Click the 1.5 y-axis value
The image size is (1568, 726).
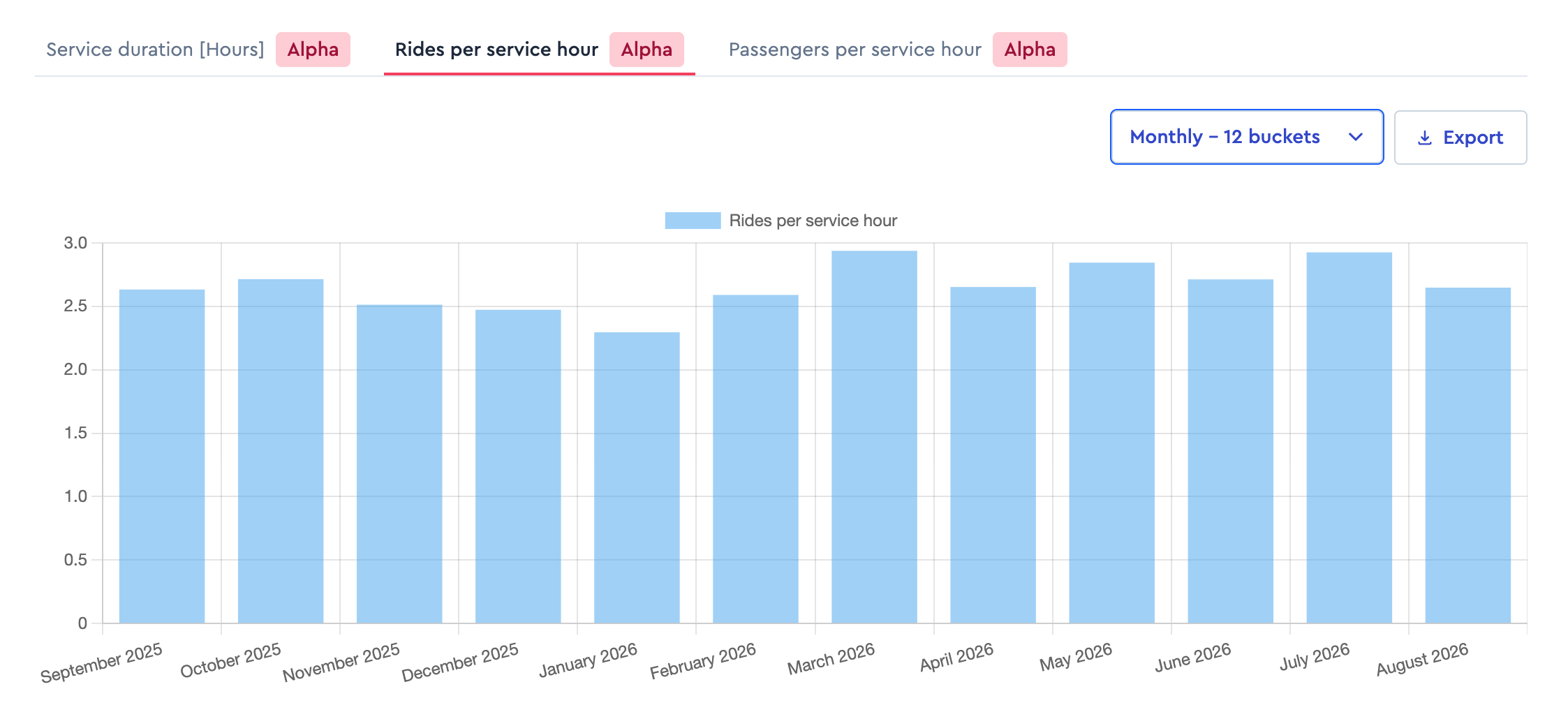(75, 433)
